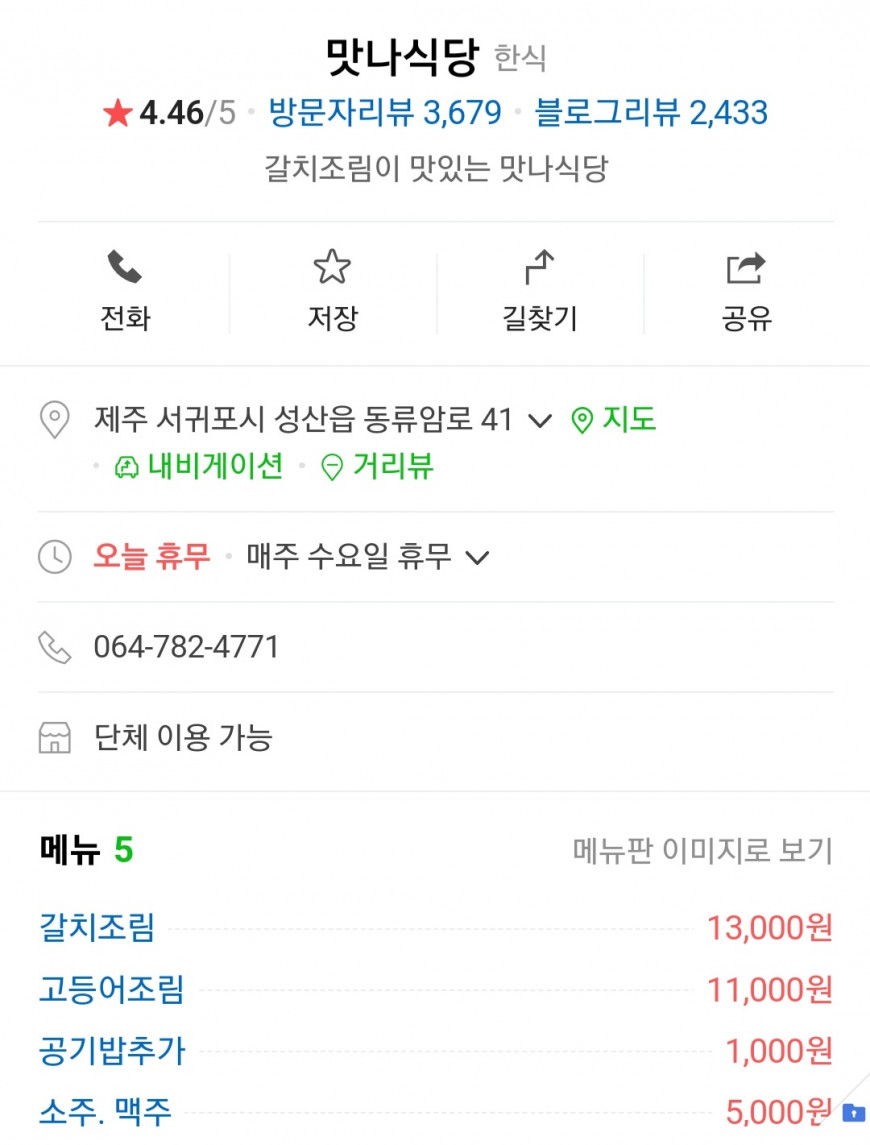Screen dimensions: 870x1145
Task: Expand the address details chevron
Action: [x=539, y=421]
